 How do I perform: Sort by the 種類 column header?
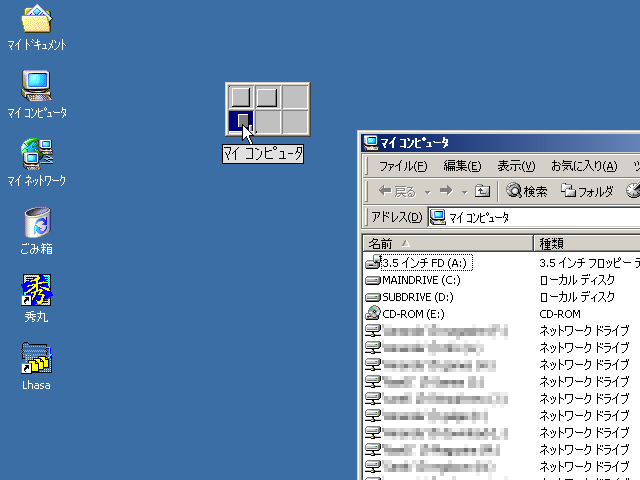587,244
